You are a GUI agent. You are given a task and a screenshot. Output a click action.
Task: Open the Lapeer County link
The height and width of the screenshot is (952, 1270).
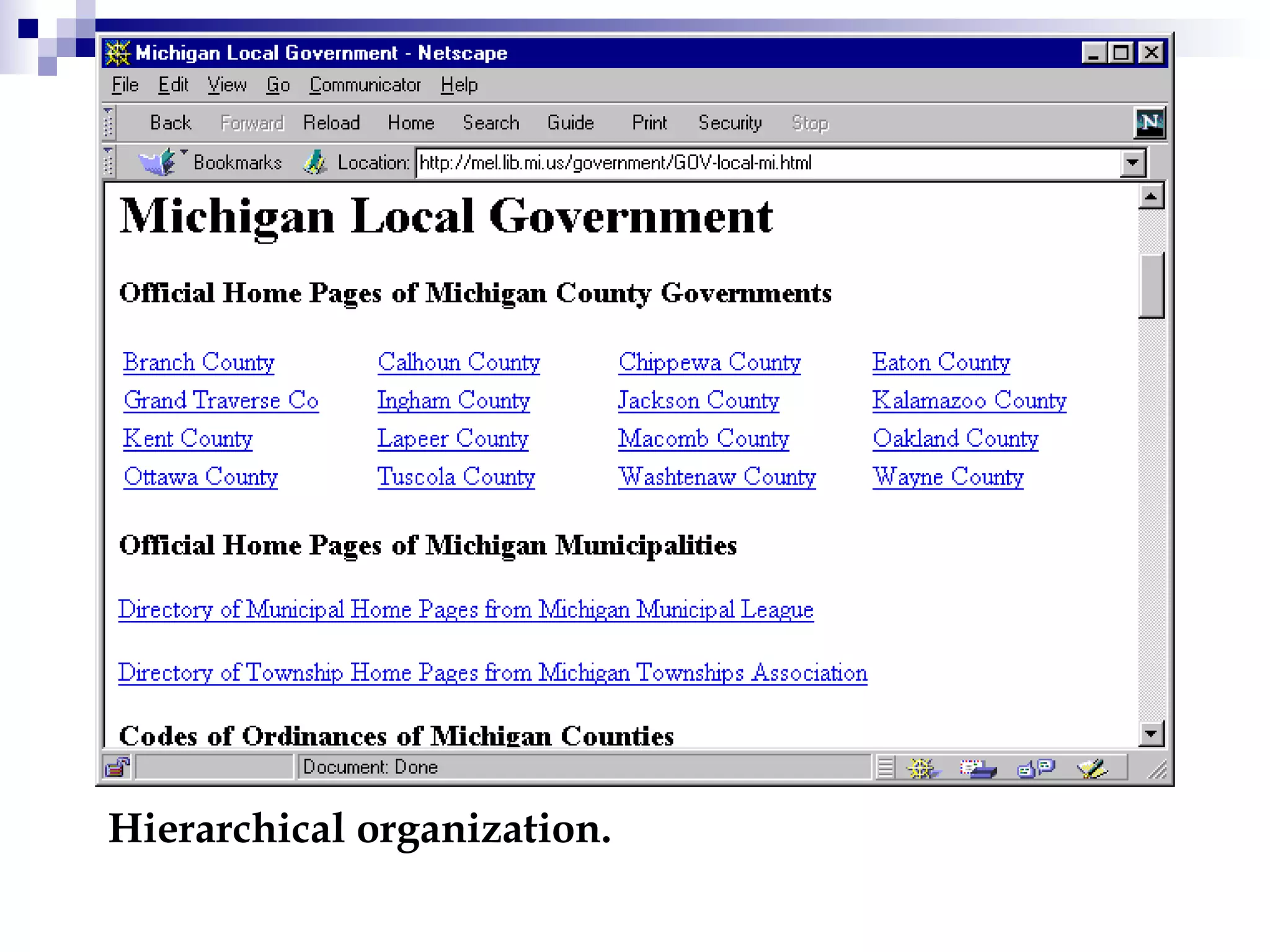[x=453, y=438]
